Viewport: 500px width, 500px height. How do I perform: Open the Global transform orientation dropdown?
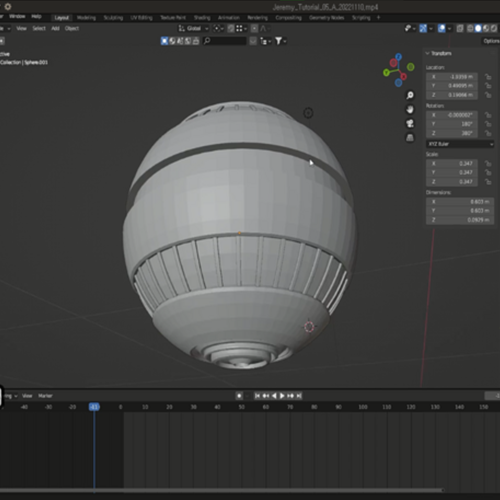tap(193, 28)
